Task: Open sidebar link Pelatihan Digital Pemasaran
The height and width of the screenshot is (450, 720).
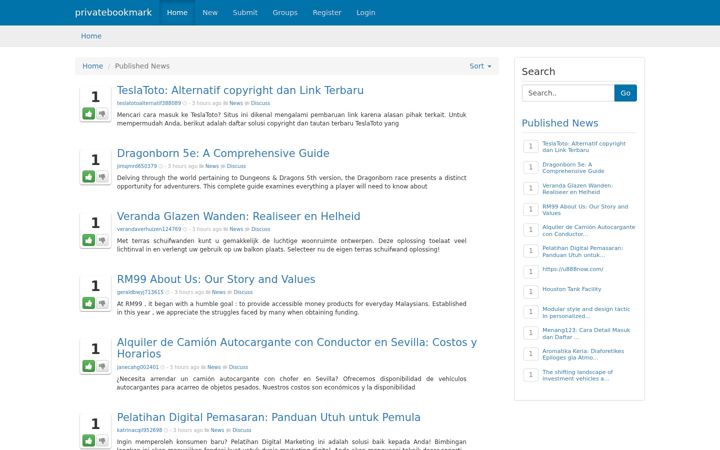Action: 582,252
